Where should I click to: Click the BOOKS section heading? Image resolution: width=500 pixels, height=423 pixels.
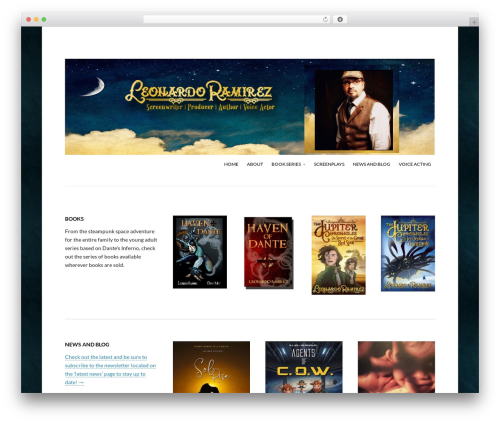(x=74, y=219)
